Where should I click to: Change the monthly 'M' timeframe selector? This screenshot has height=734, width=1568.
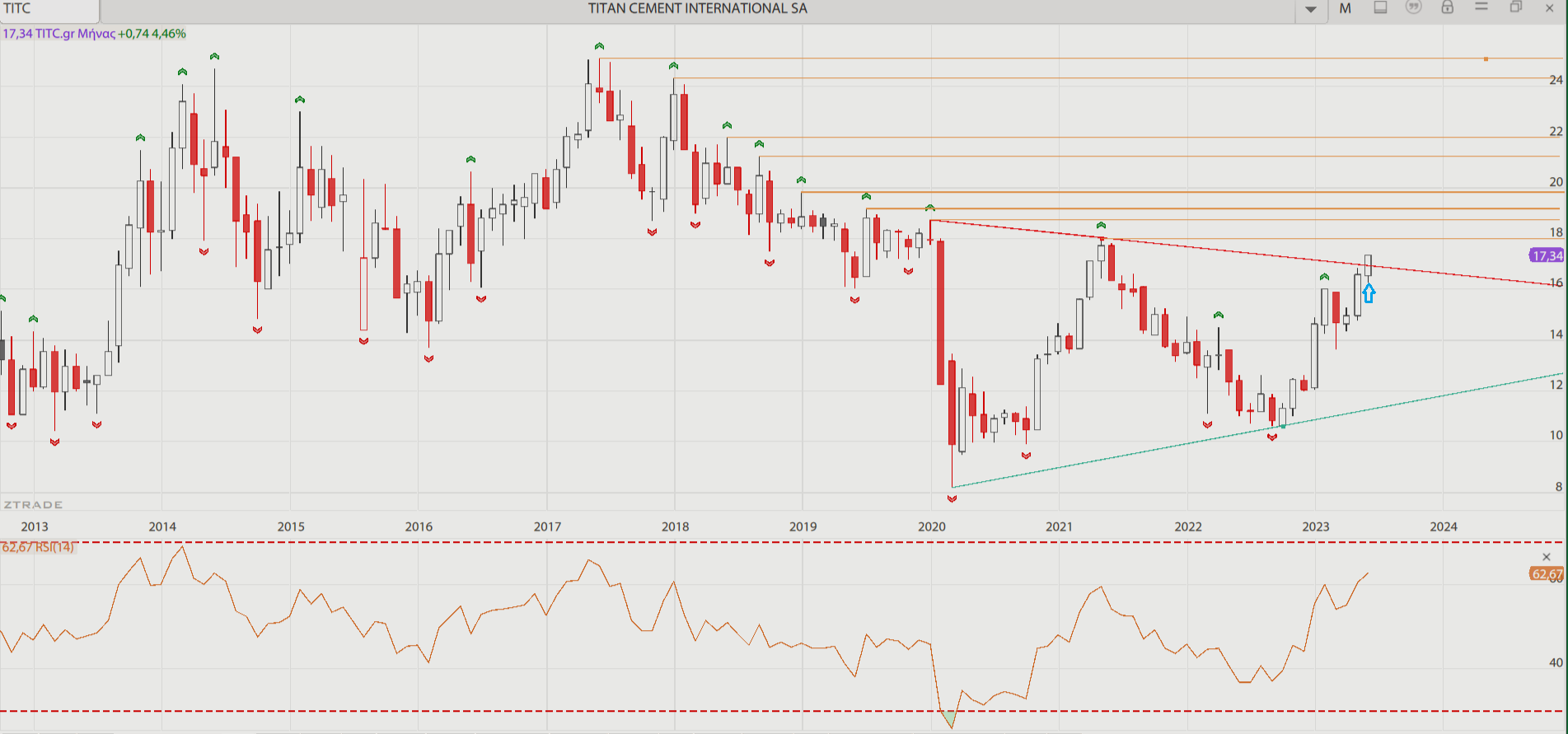click(x=1345, y=8)
